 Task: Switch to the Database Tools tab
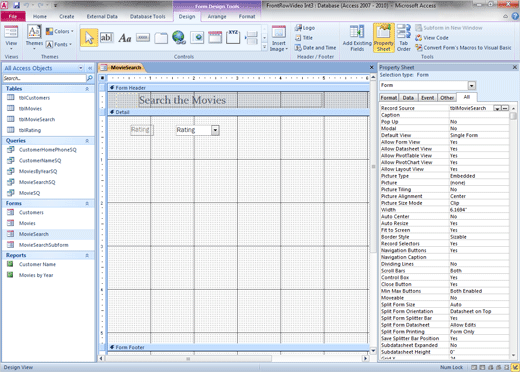(148, 16)
